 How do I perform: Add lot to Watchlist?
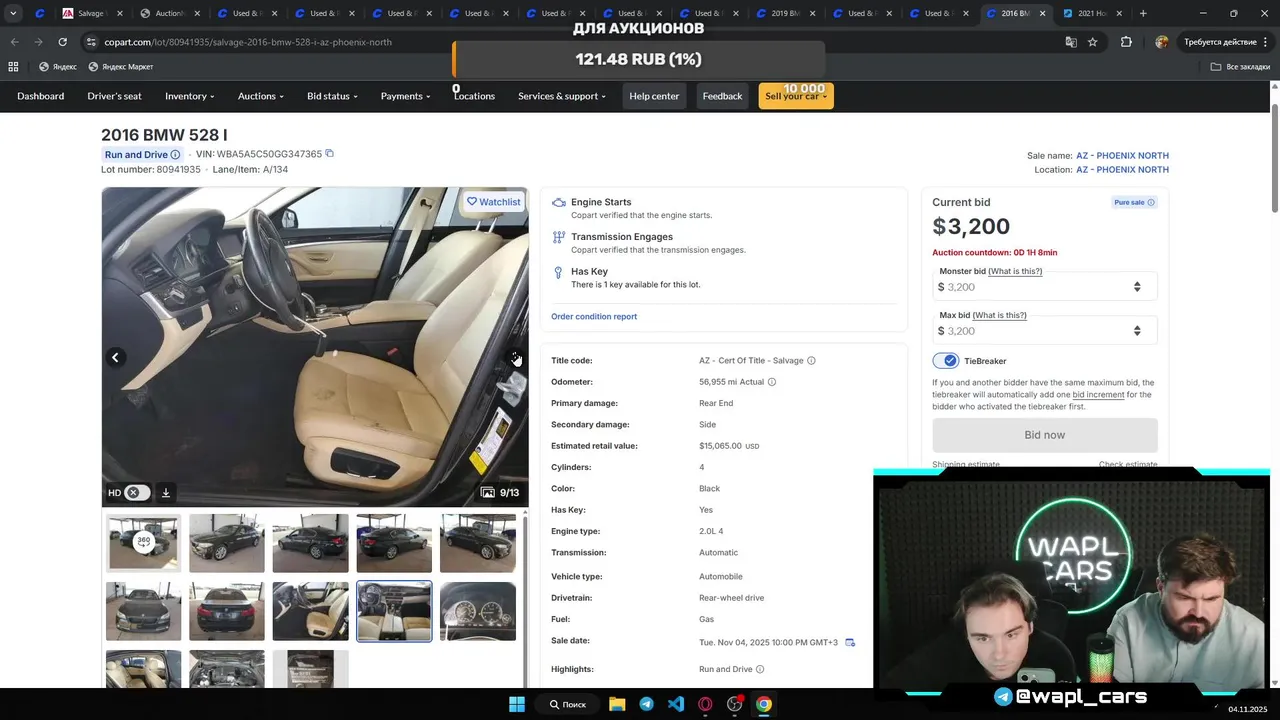pos(494,202)
